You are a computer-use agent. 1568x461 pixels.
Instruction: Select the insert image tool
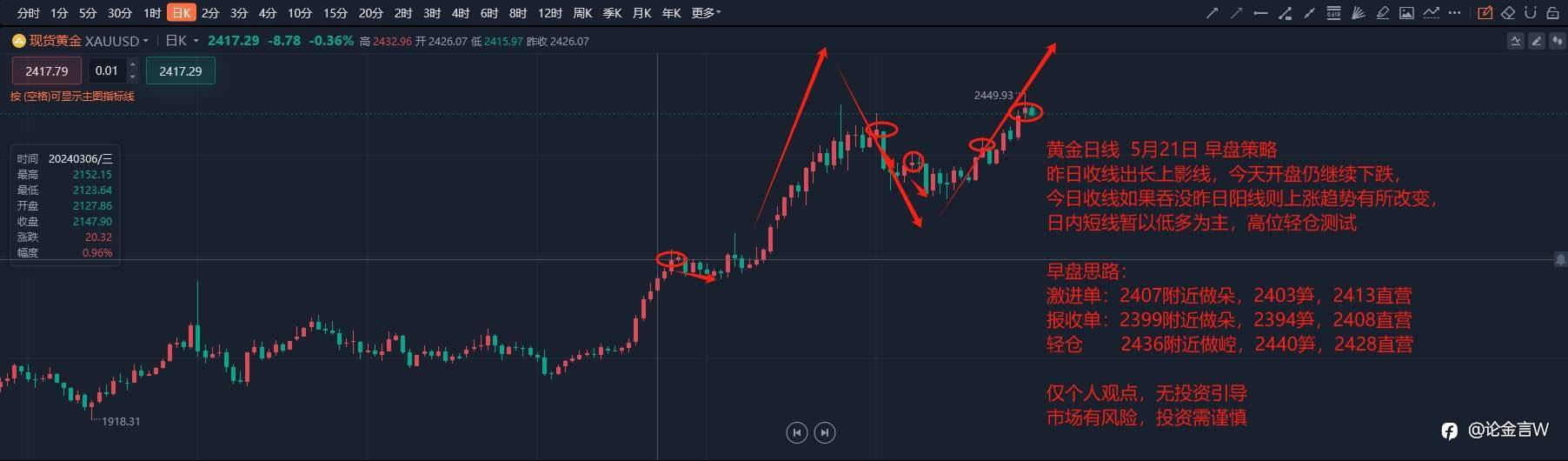1406,13
